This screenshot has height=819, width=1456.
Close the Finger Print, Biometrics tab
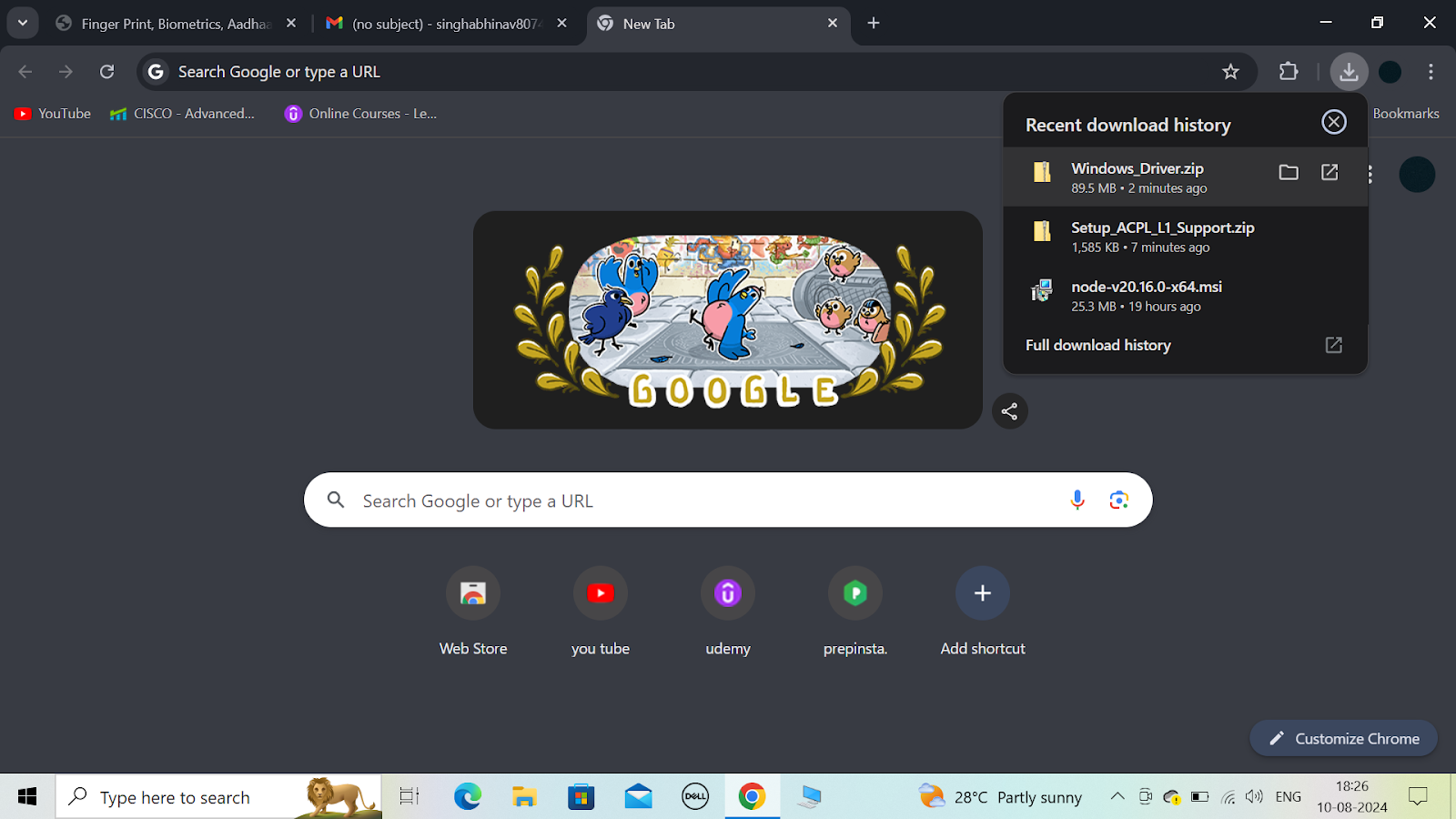click(291, 24)
